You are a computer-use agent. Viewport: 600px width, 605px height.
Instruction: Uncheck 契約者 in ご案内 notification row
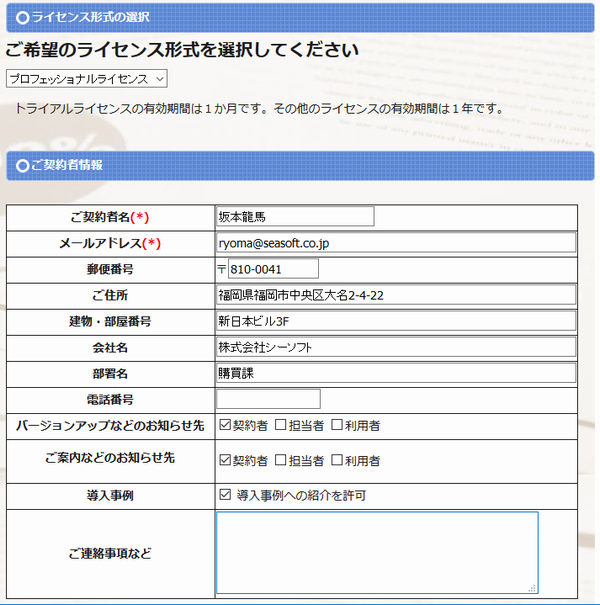225,461
